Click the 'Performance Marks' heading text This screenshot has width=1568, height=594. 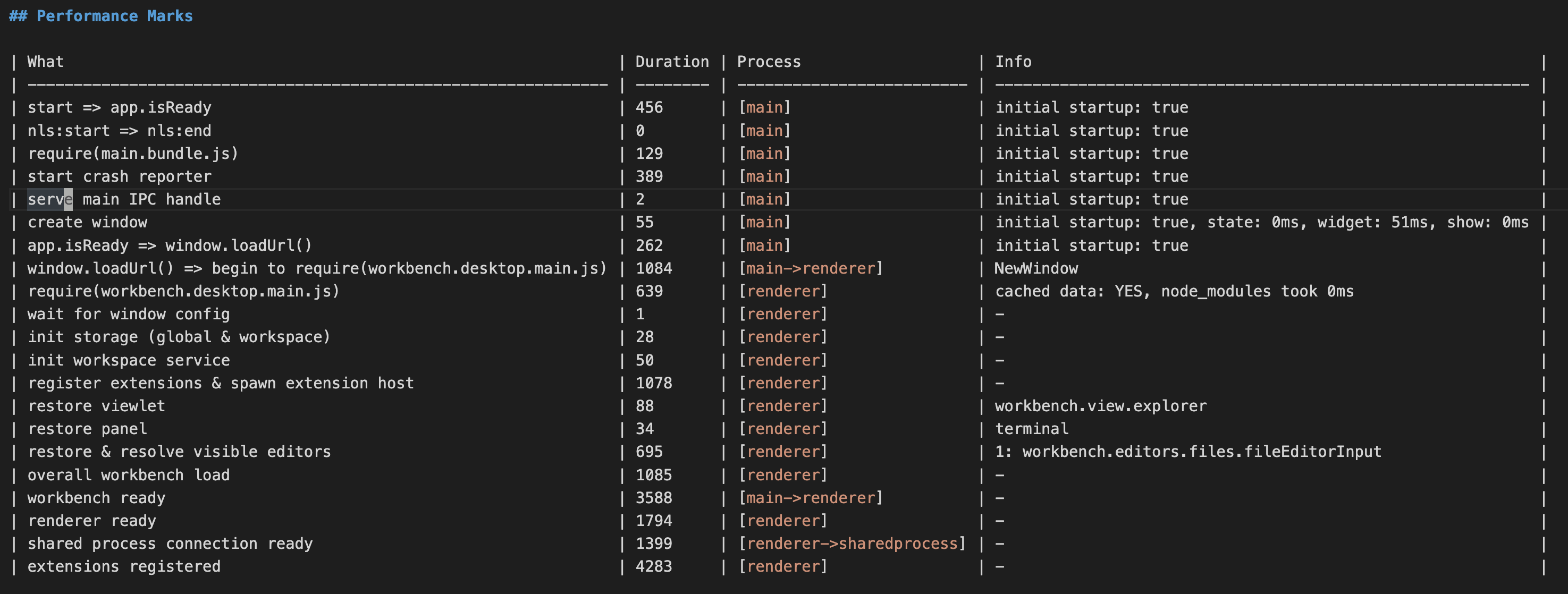pos(114,16)
